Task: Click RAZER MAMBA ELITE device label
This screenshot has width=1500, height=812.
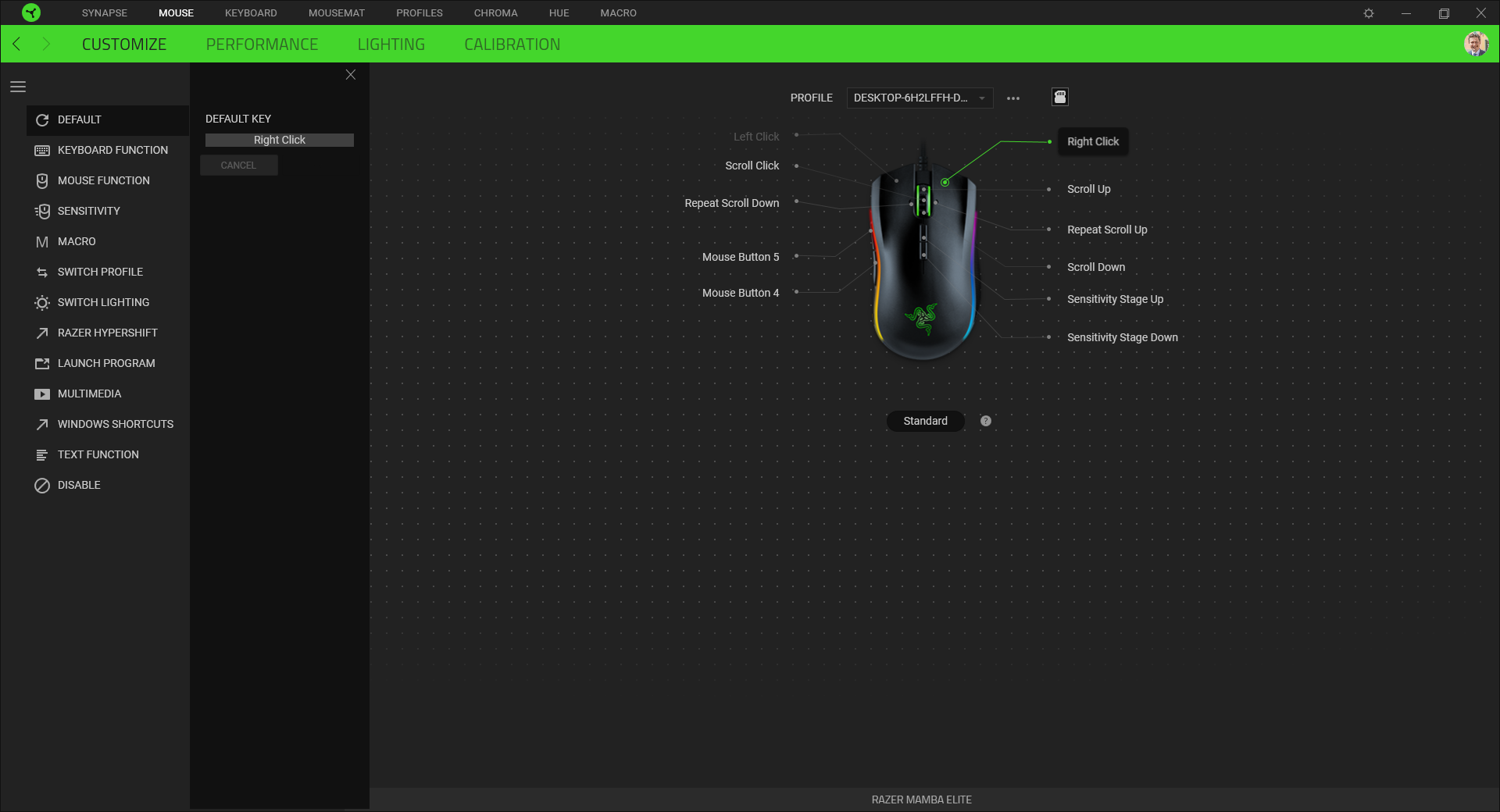Action: point(922,800)
